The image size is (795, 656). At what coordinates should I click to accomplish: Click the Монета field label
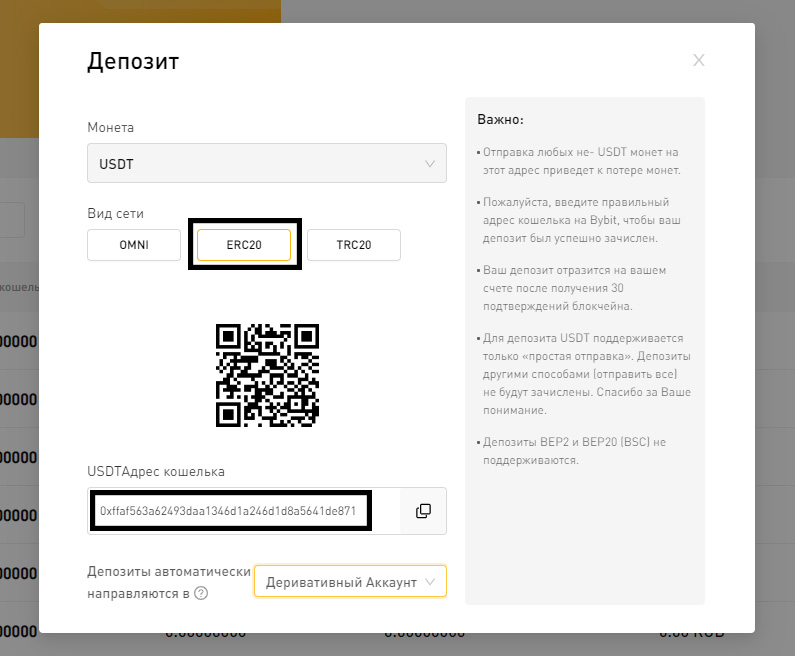(x=111, y=127)
